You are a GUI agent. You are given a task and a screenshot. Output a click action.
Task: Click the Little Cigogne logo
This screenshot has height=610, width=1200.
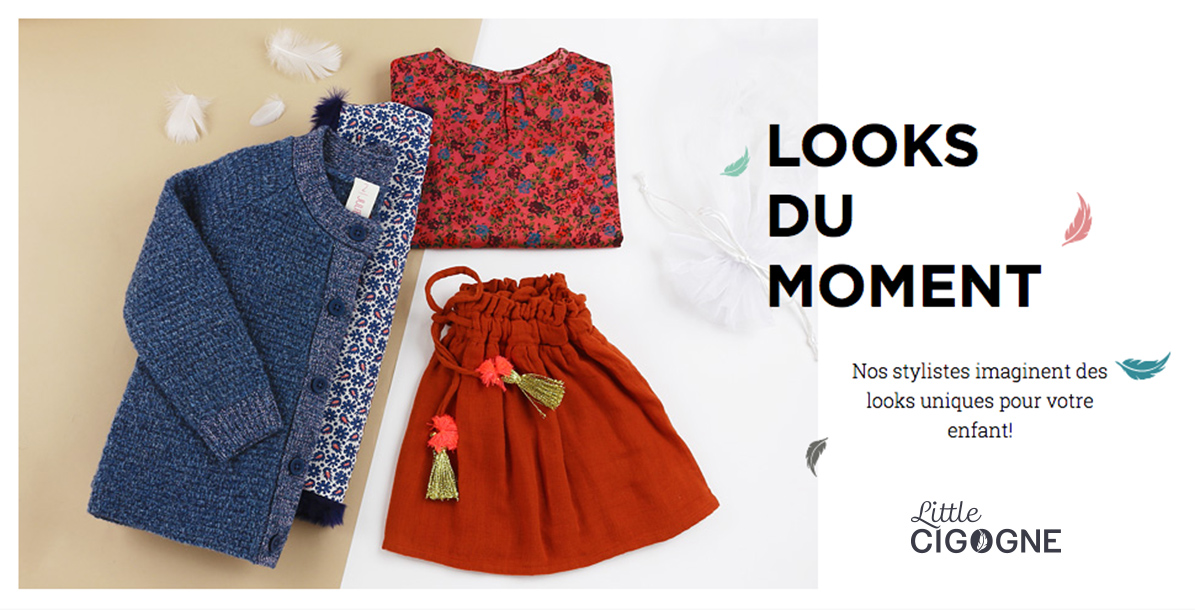point(985,528)
